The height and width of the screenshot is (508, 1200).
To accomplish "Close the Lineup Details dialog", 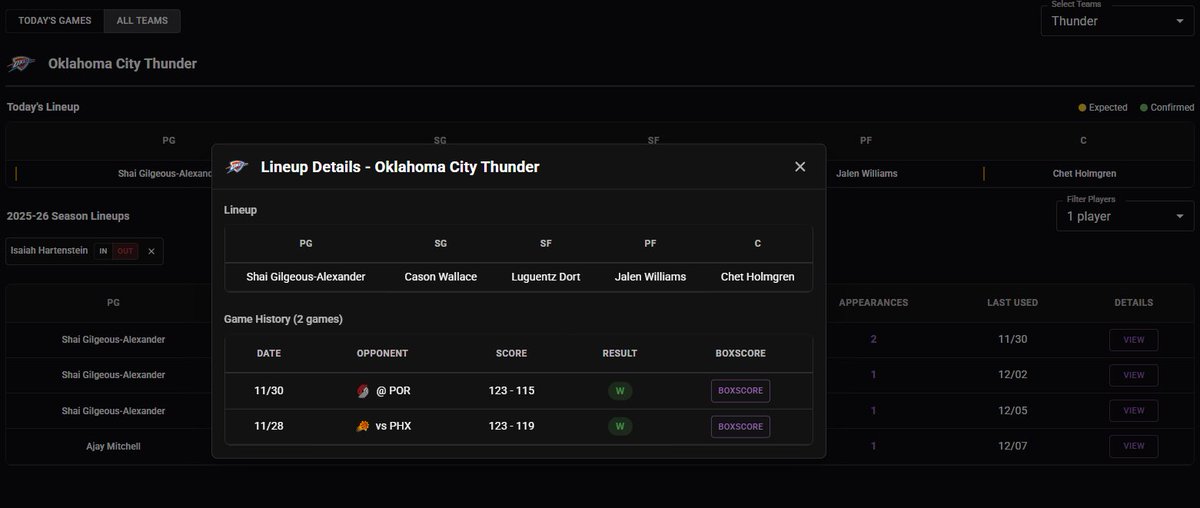I will [800, 167].
